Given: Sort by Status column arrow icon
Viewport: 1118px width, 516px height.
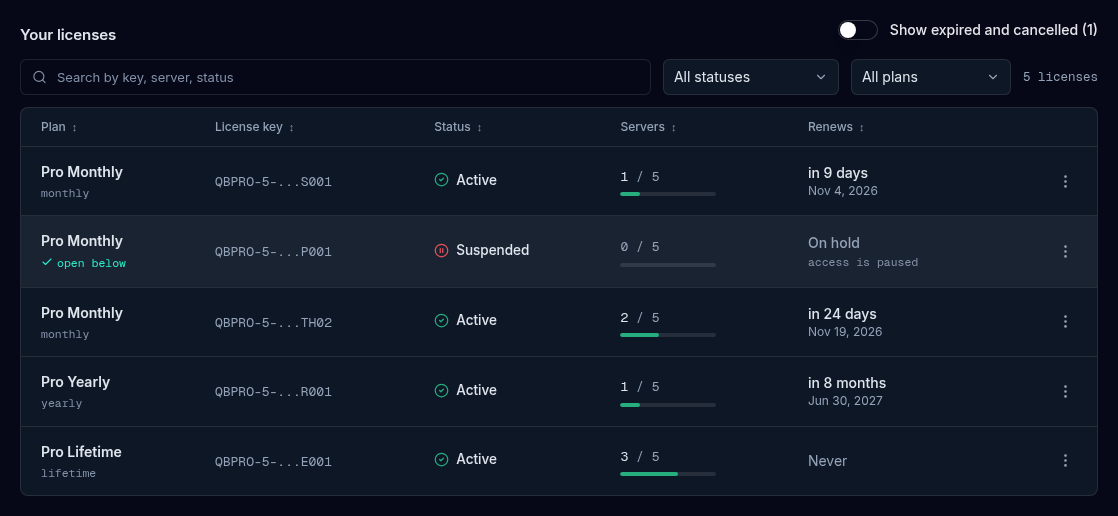Looking at the screenshot, I should [479, 128].
